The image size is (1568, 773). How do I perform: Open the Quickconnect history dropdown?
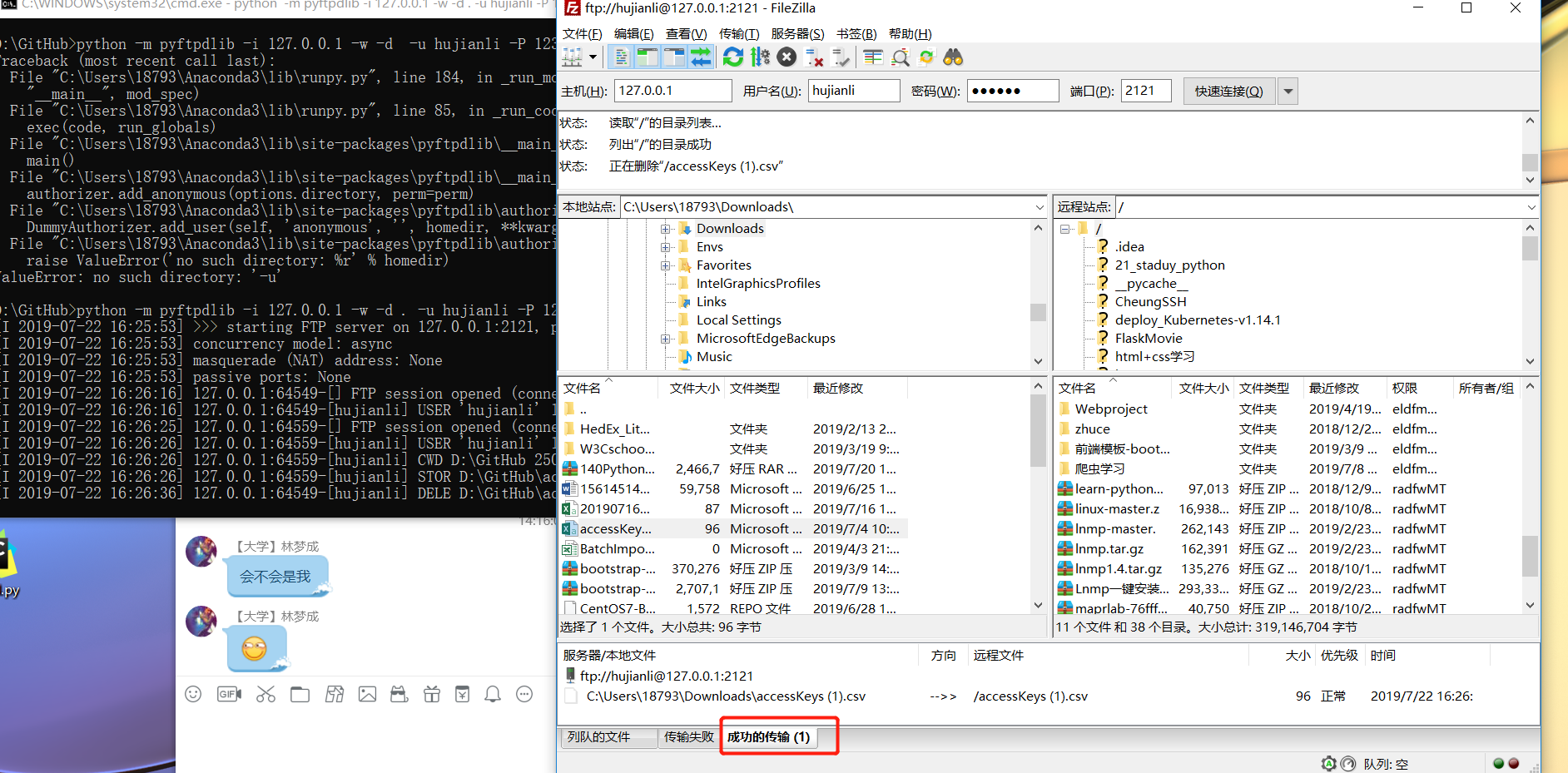click(x=1288, y=92)
